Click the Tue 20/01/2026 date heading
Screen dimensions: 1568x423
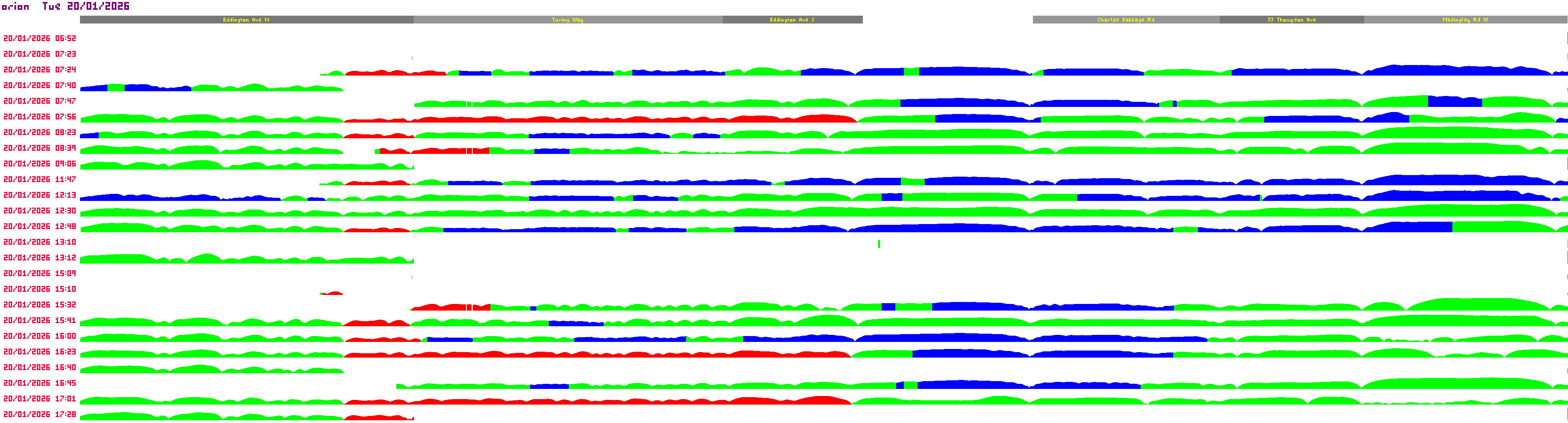pyautogui.click(x=86, y=6)
